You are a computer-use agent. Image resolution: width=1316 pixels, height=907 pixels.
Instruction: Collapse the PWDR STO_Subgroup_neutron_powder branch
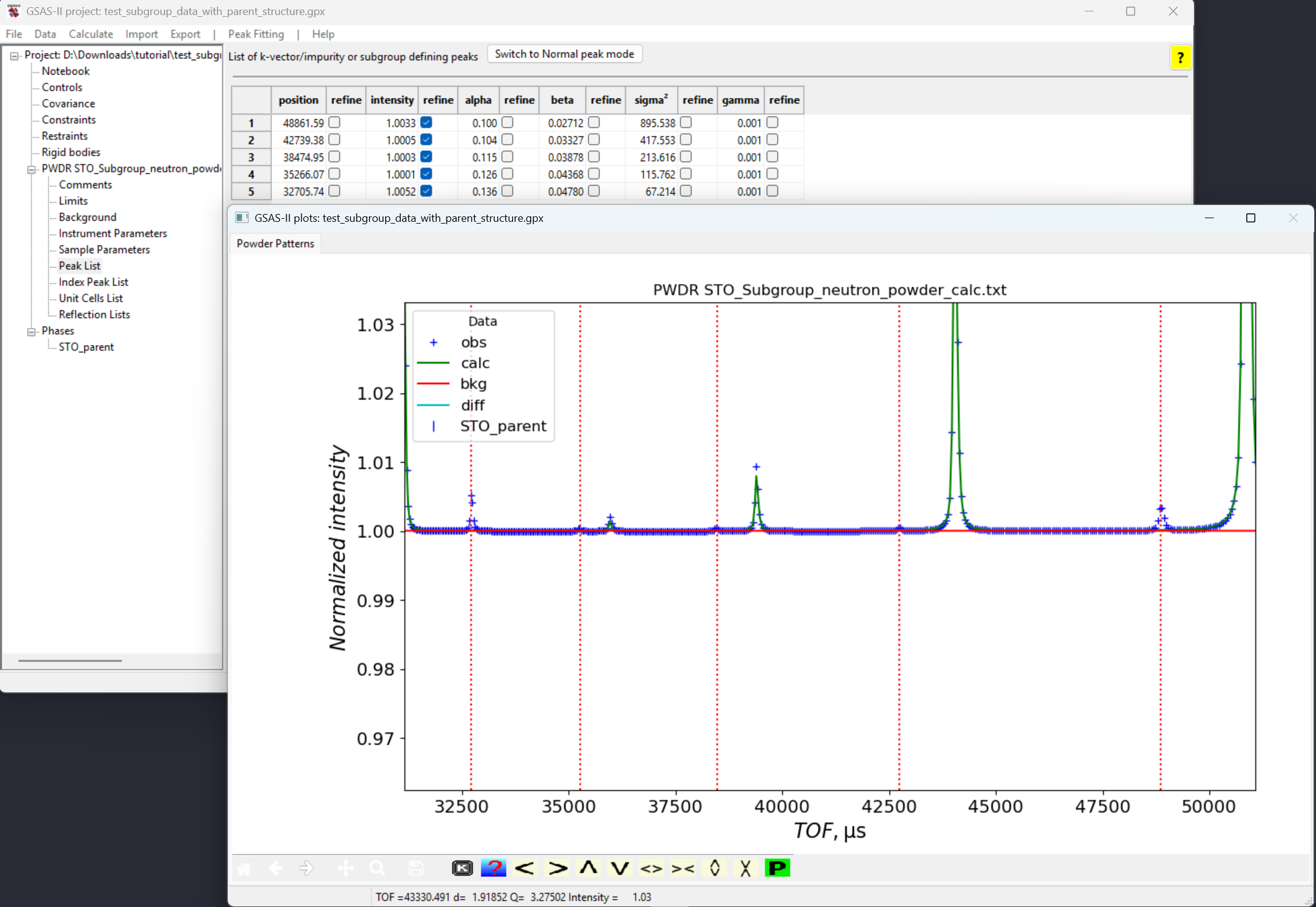[x=31, y=169]
